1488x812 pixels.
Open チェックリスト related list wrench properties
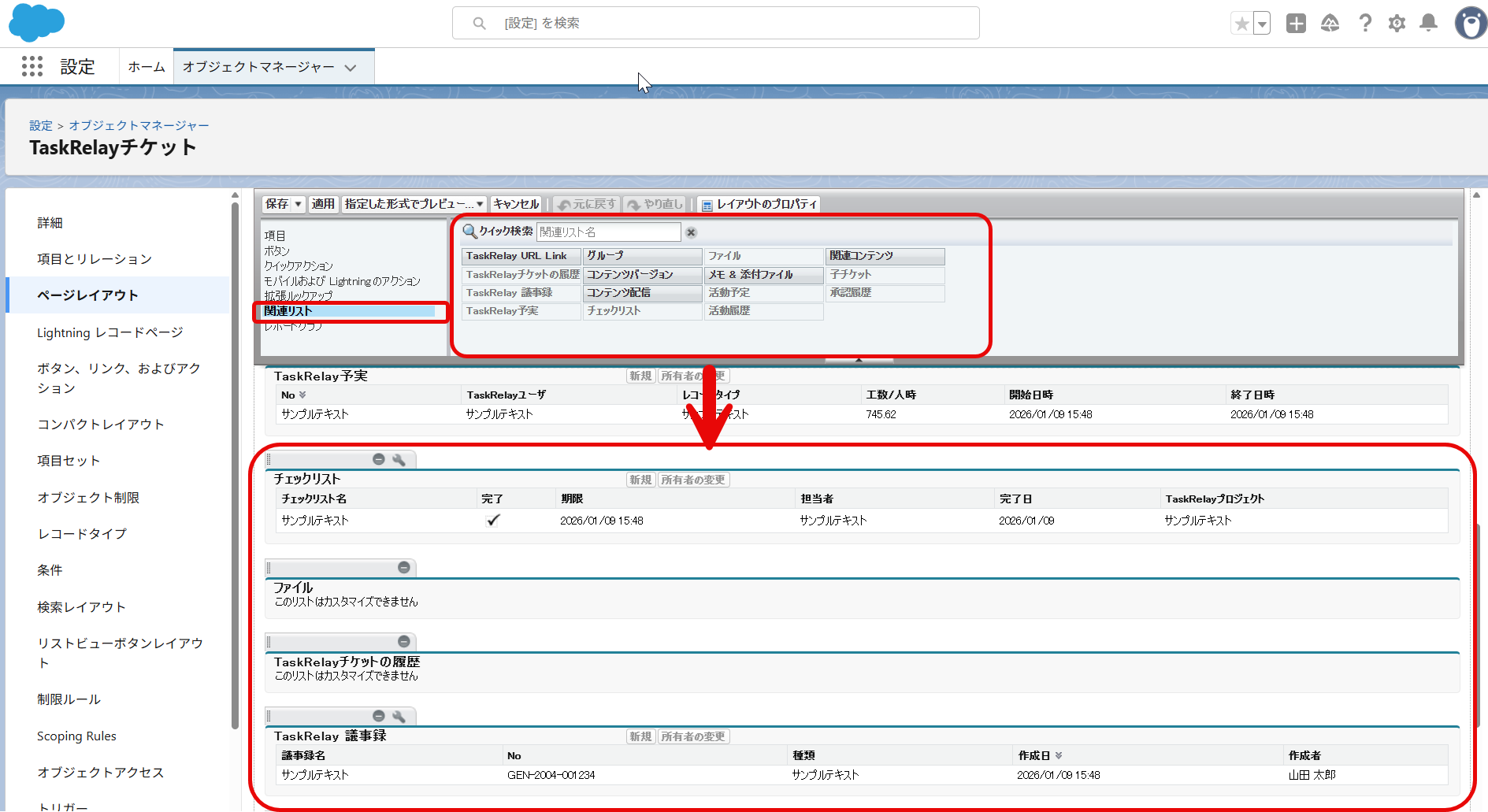(x=399, y=459)
